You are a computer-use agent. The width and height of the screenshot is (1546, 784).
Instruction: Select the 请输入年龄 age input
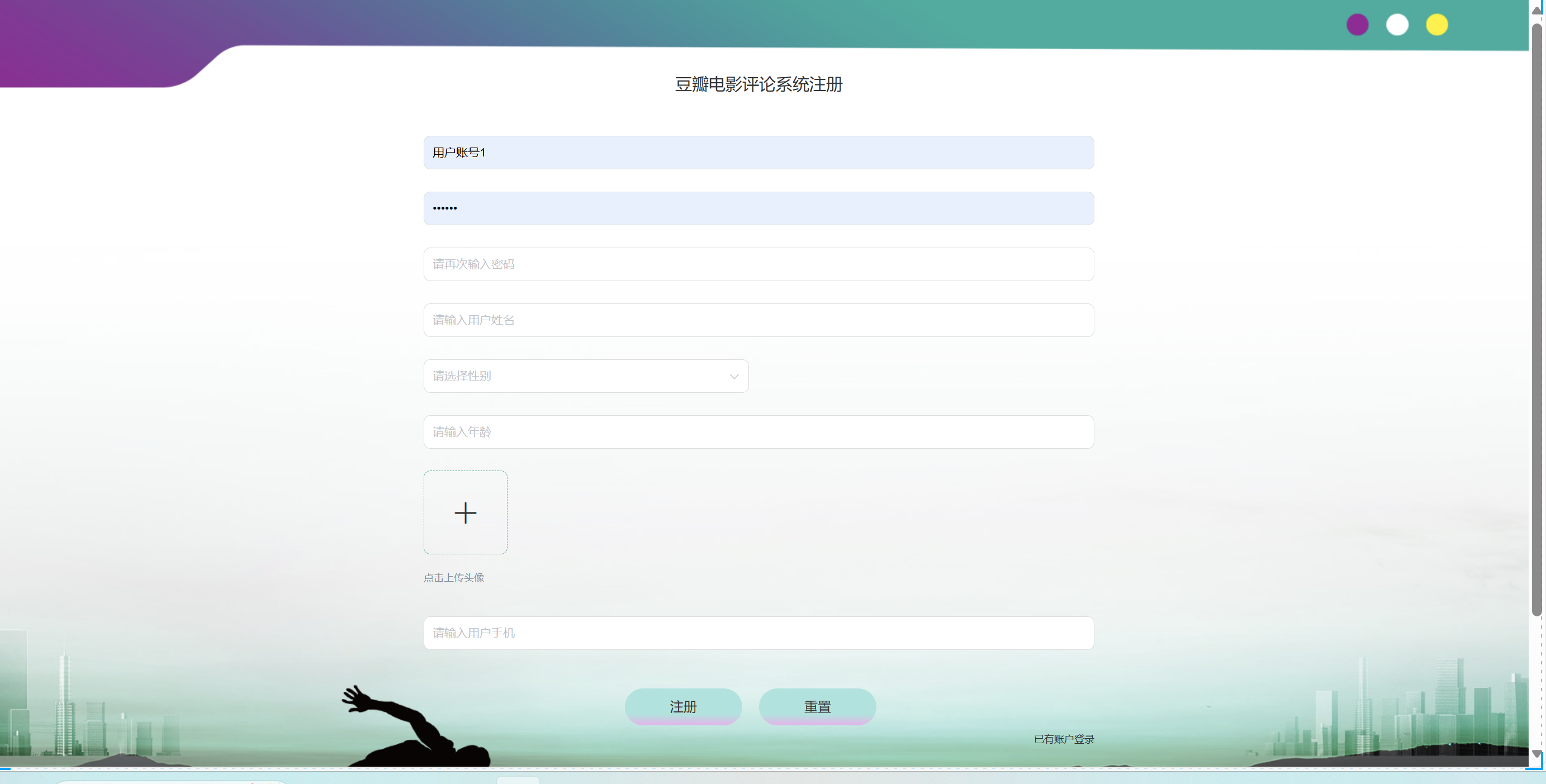758,432
